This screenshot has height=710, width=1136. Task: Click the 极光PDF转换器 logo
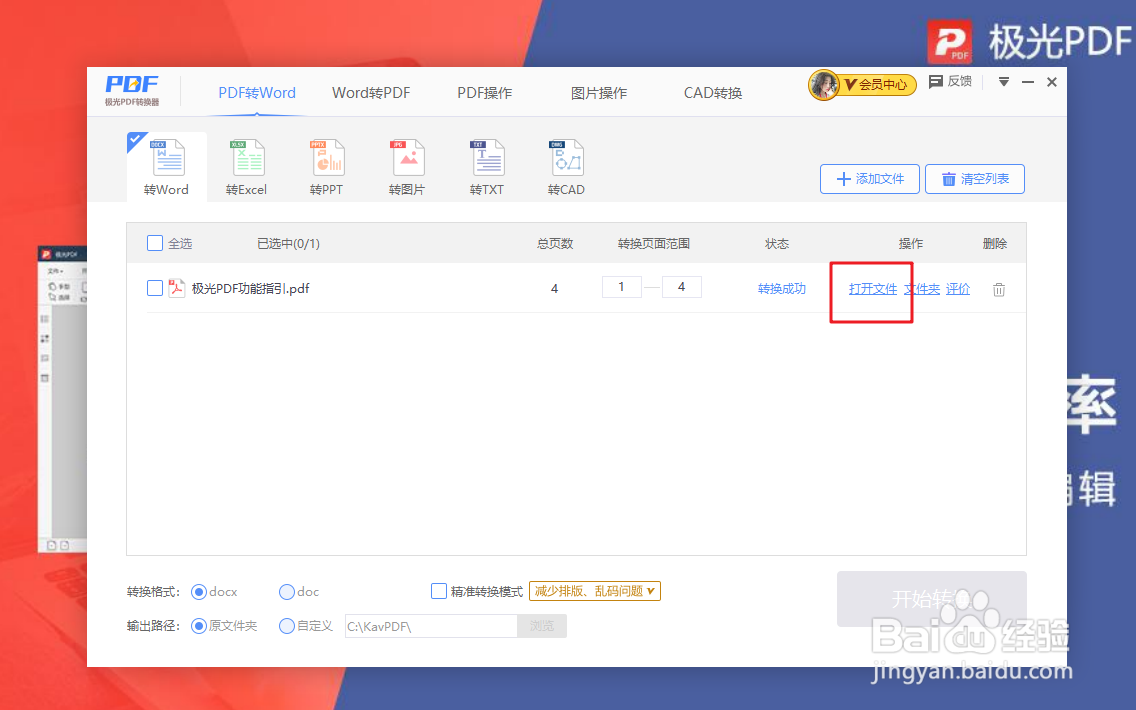click(x=132, y=91)
